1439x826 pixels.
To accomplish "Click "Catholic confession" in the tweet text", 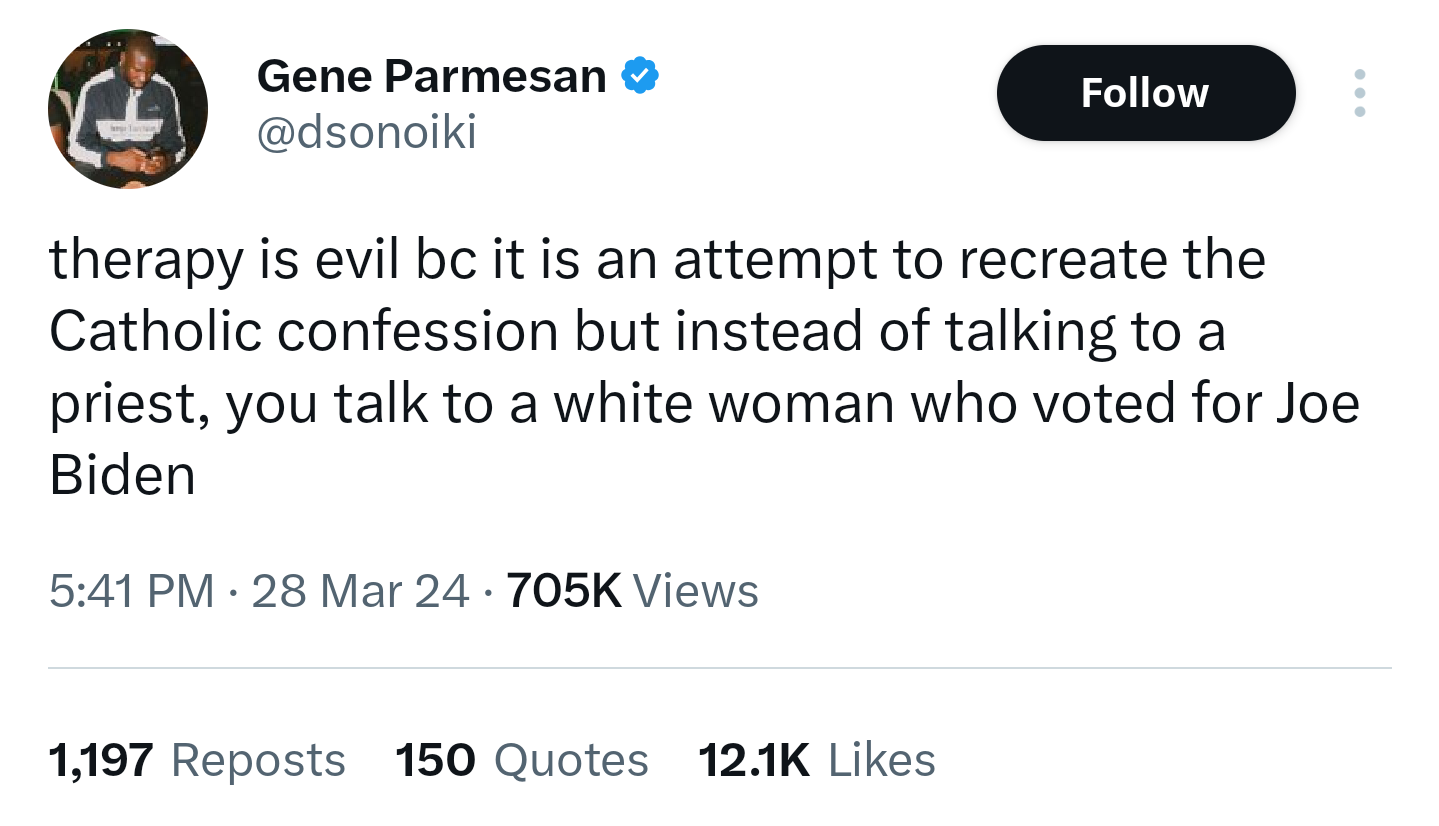I will pos(303,332).
